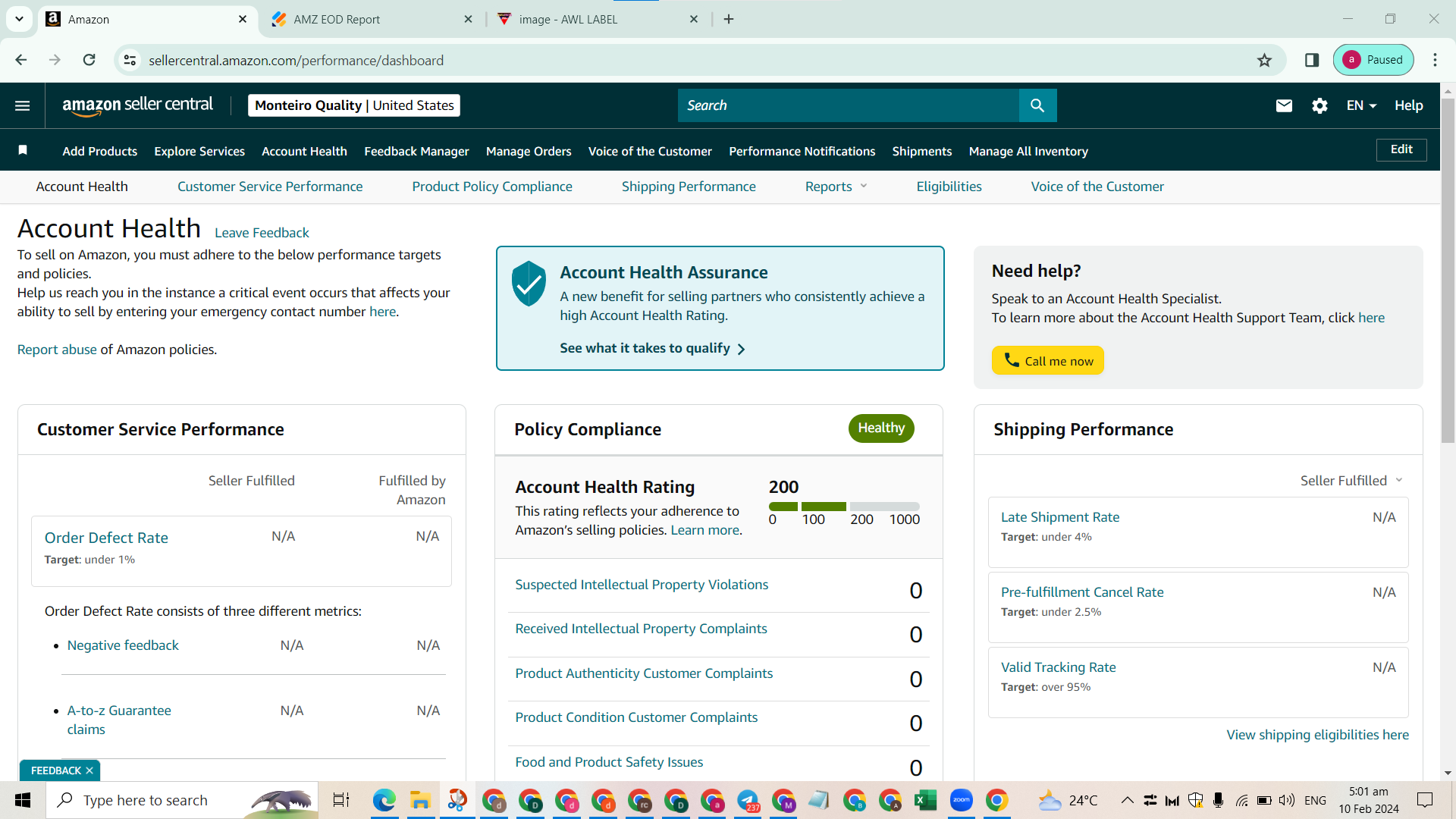1456x819 pixels.
Task: Click the Leave Feedback link
Action: pyautogui.click(x=262, y=233)
